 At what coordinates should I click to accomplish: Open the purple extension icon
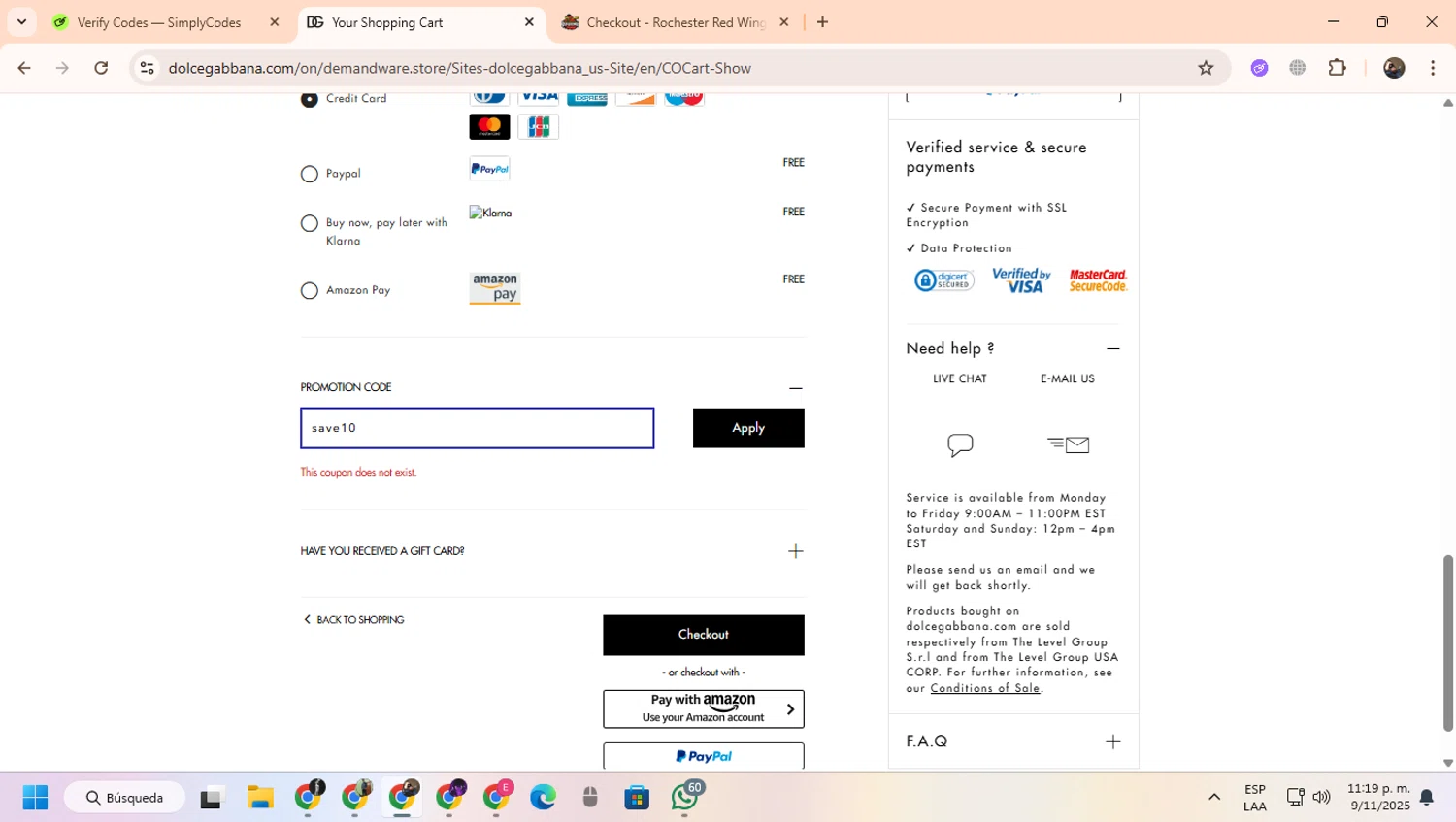tap(1260, 68)
